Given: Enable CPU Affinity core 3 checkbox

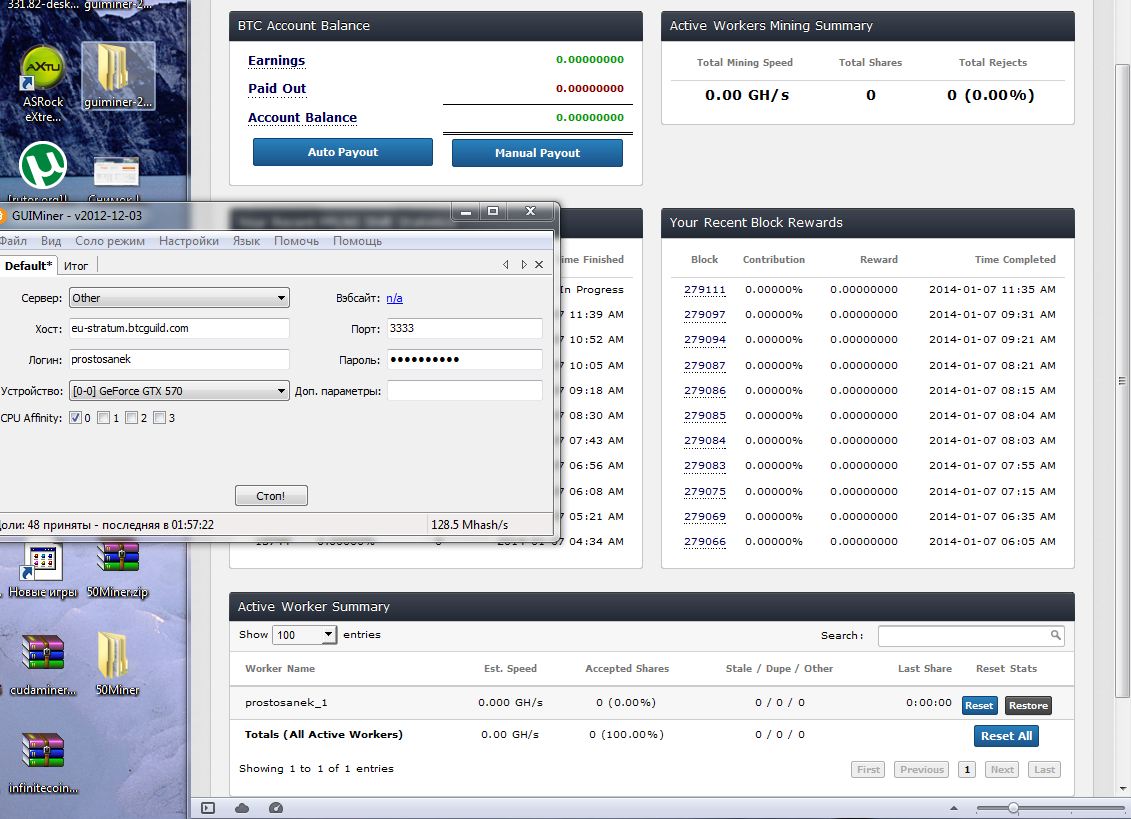Looking at the screenshot, I should [x=159, y=418].
